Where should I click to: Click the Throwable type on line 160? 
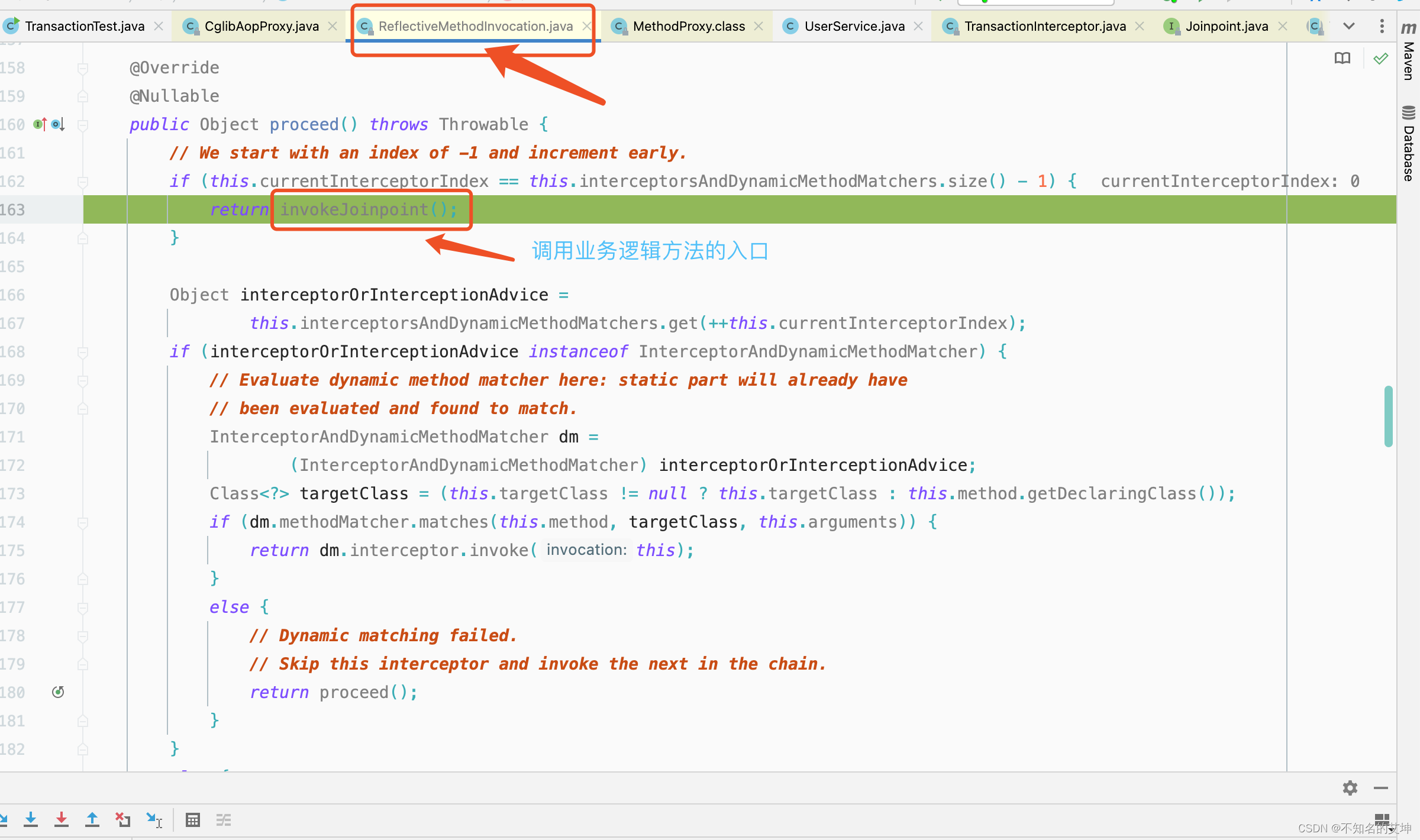[x=483, y=124]
